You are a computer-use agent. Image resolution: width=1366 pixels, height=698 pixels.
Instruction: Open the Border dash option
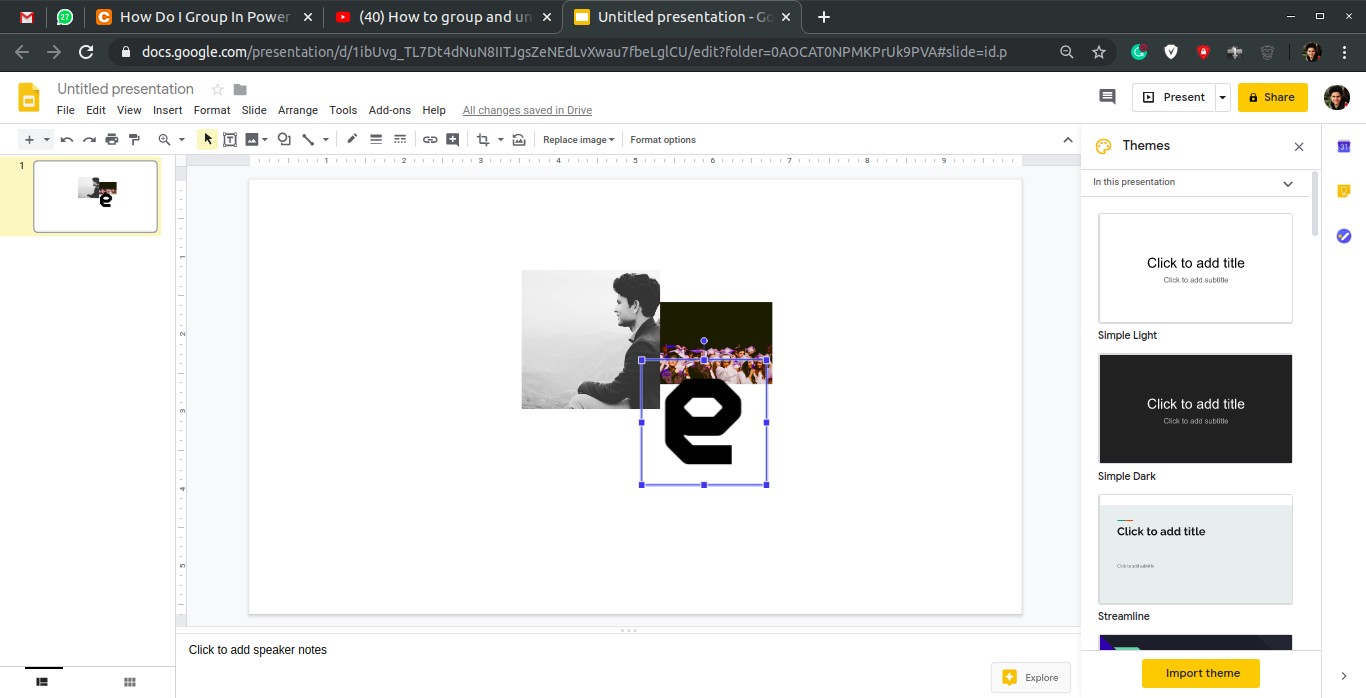coord(400,140)
